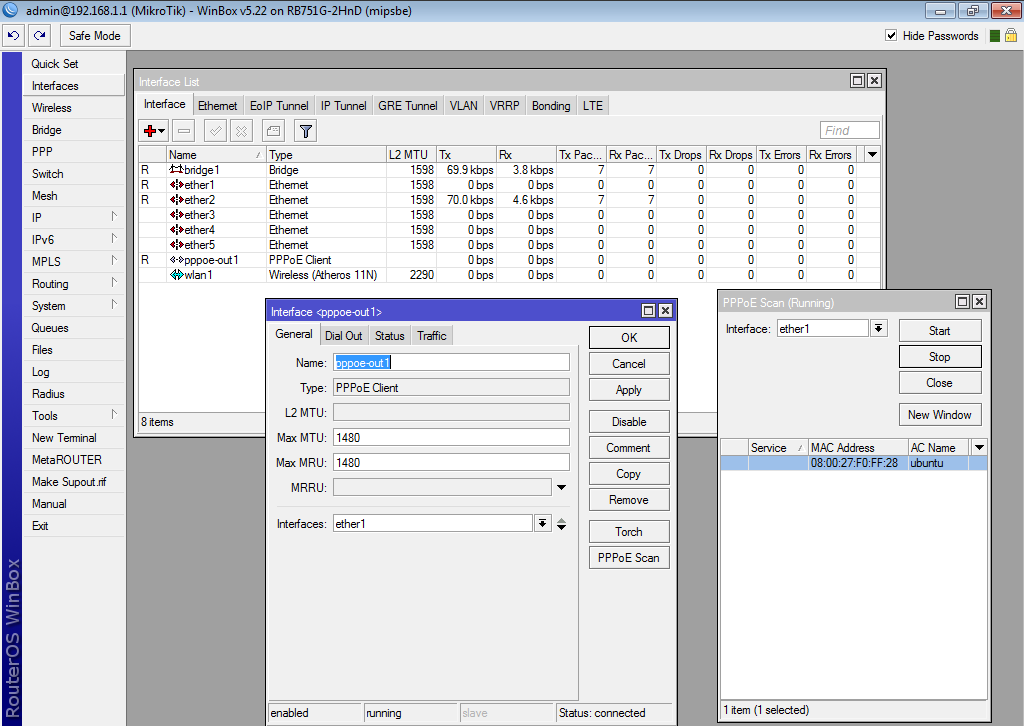Open Quick Set
Image resolution: width=1024 pixels, height=726 pixels.
74,63
